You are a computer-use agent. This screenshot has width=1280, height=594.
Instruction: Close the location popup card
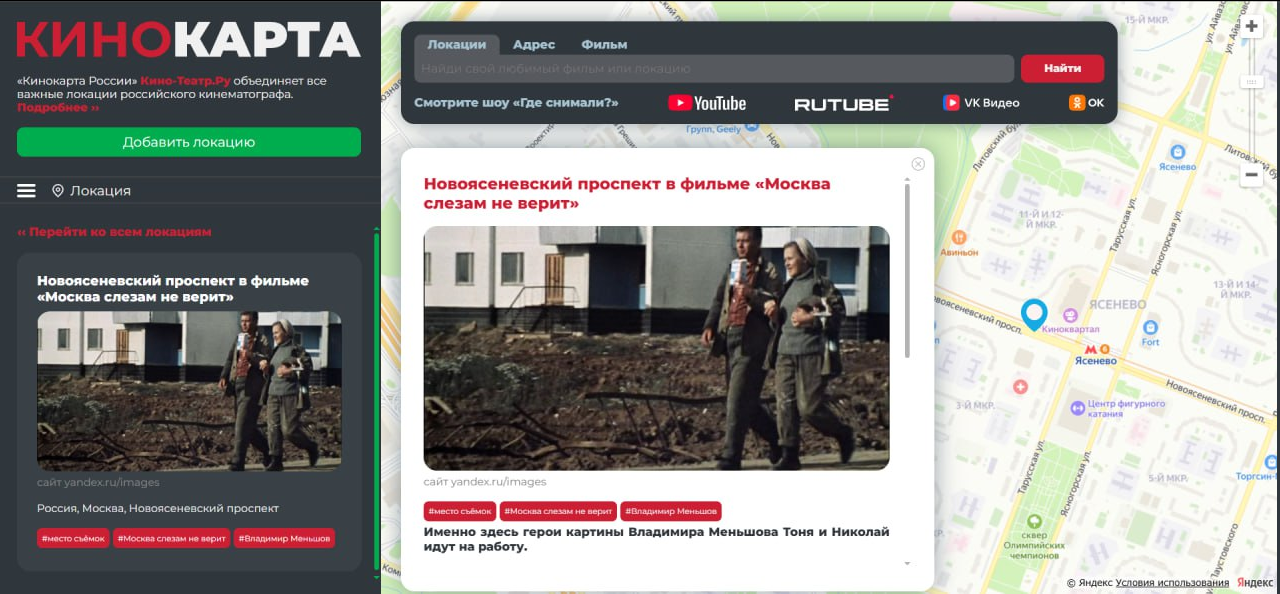pyautogui.click(x=918, y=164)
